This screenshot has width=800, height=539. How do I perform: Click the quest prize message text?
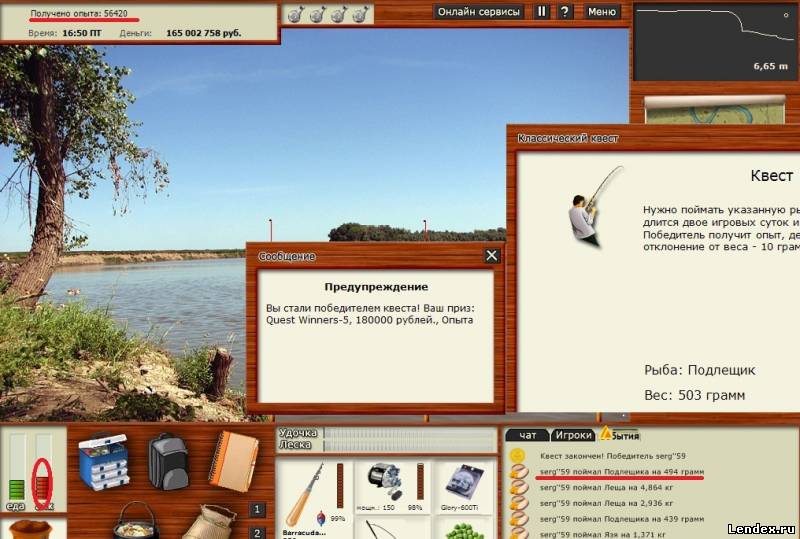370,314
